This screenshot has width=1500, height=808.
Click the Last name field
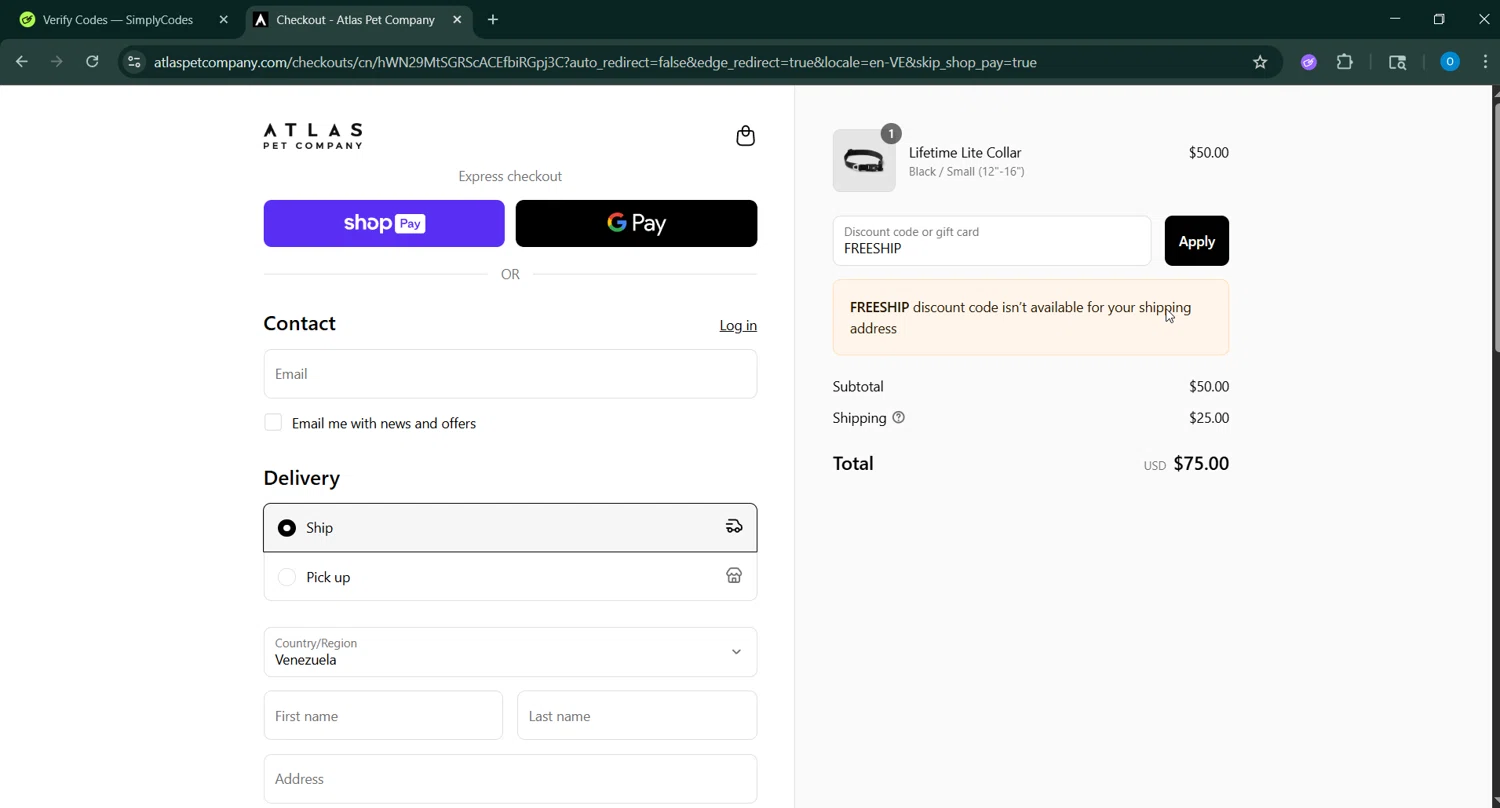(x=637, y=715)
